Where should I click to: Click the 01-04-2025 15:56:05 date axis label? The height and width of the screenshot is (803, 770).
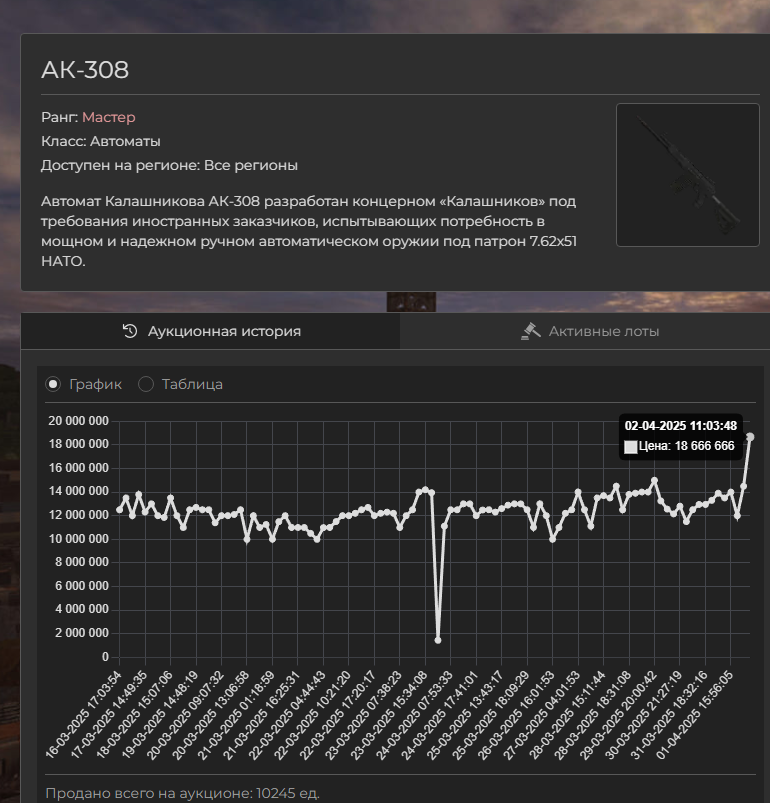coord(695,715)
